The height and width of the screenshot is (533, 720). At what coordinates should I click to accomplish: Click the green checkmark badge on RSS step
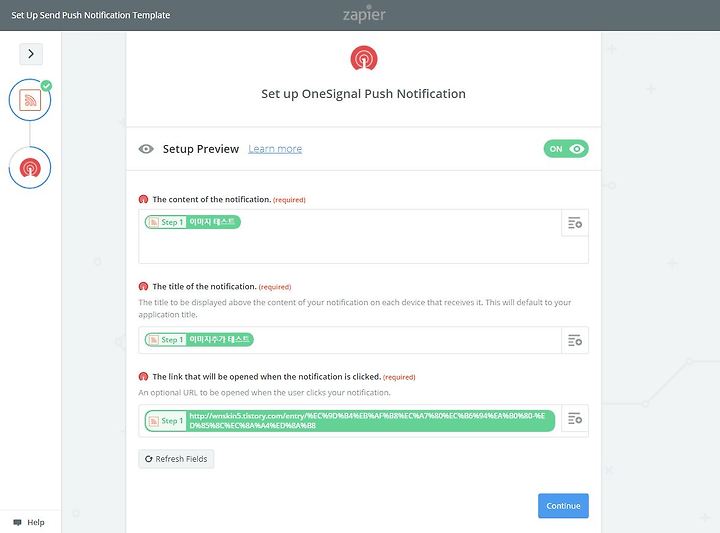(x=46, y=86)
